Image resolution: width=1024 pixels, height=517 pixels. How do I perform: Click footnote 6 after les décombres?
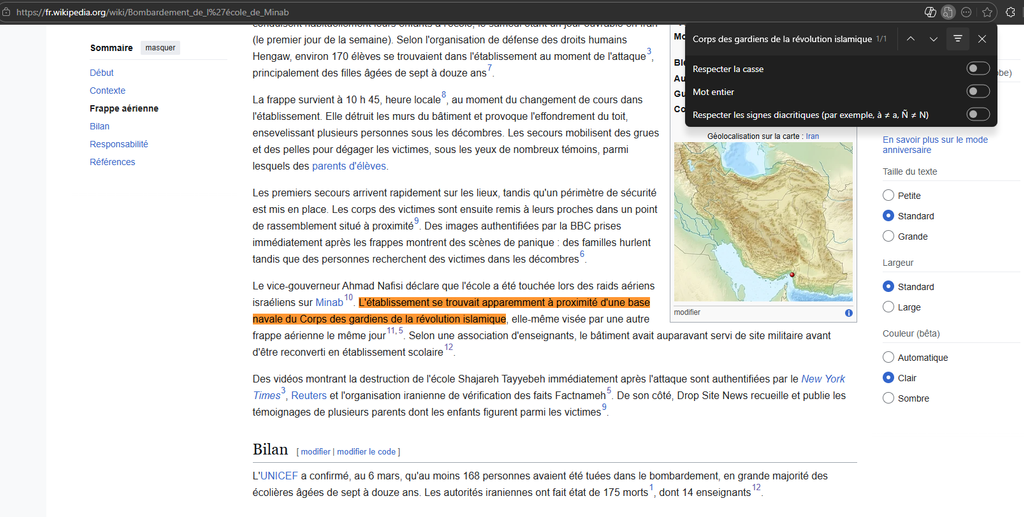click(582, 255)
